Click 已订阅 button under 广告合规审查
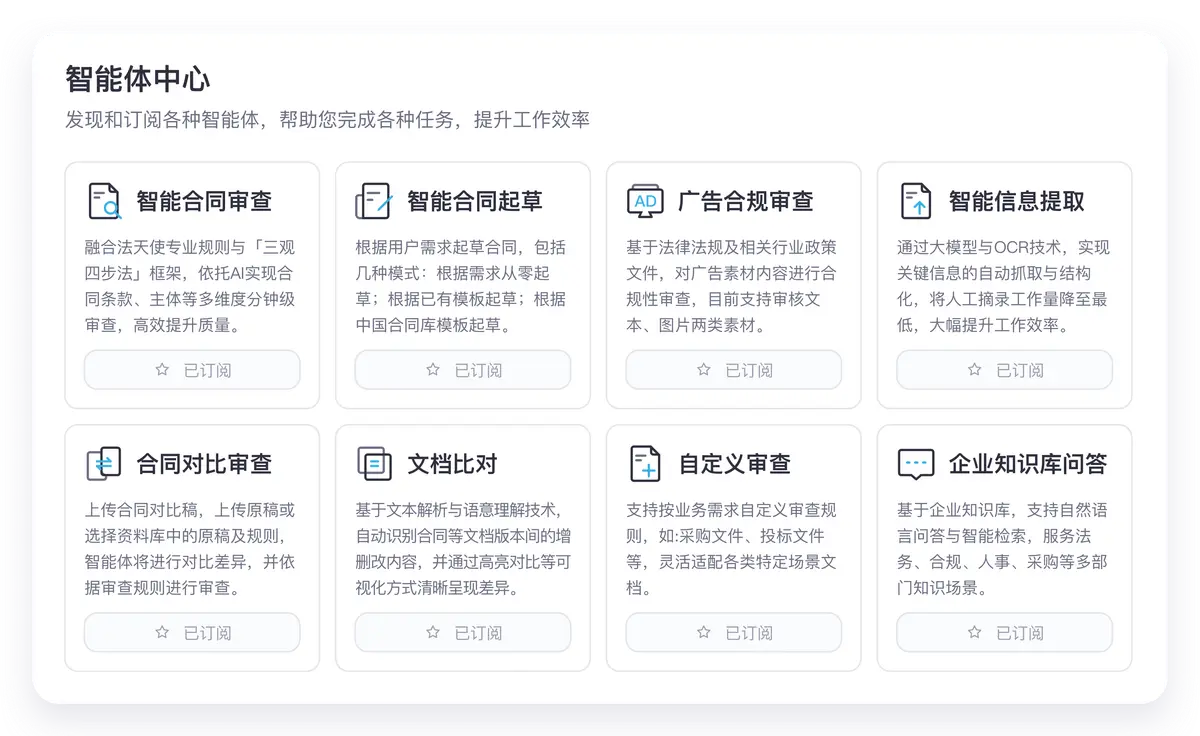 pyautogui.click(x=734, y=370)
